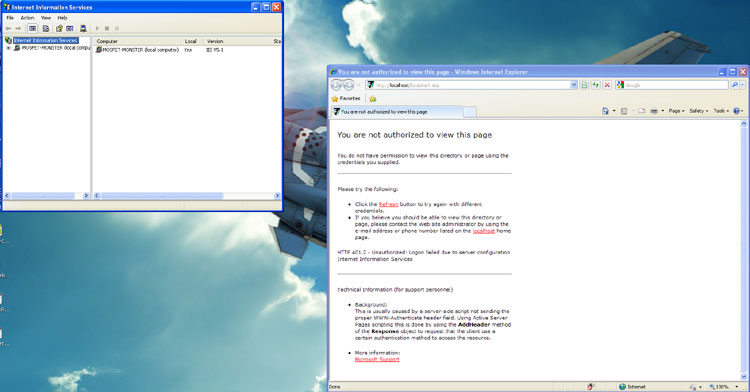Click the IE Stop loading X icon
750x392 pixels.
click(x=607, y=85)
